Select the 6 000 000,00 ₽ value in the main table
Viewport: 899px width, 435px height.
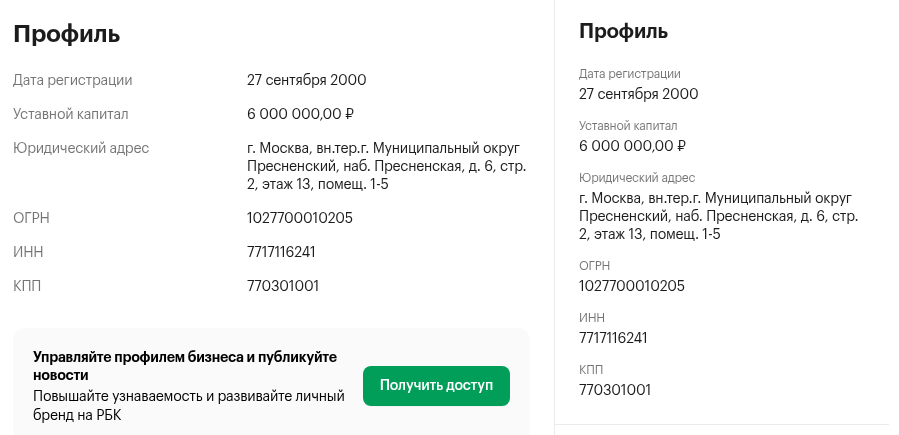pyautogui.click(x=301, y=114)
